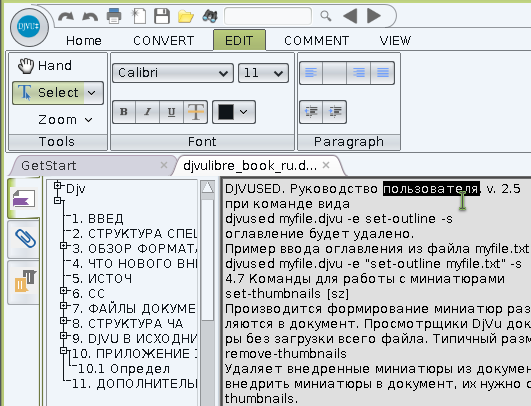Activate the Select text tool
This screenshot has width=531, height=406.
click(48, 92)
